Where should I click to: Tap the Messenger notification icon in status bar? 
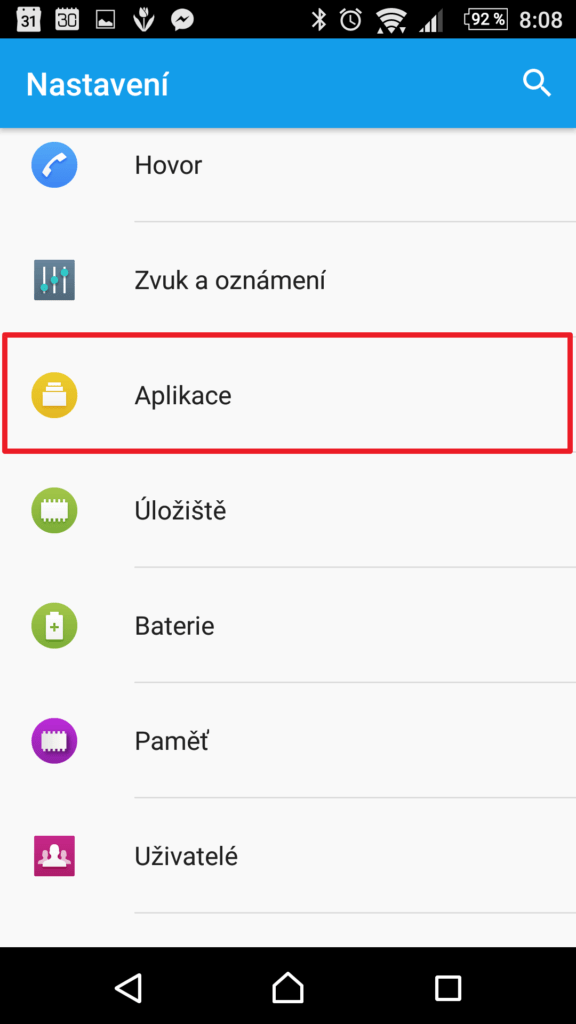click(182, 20)
